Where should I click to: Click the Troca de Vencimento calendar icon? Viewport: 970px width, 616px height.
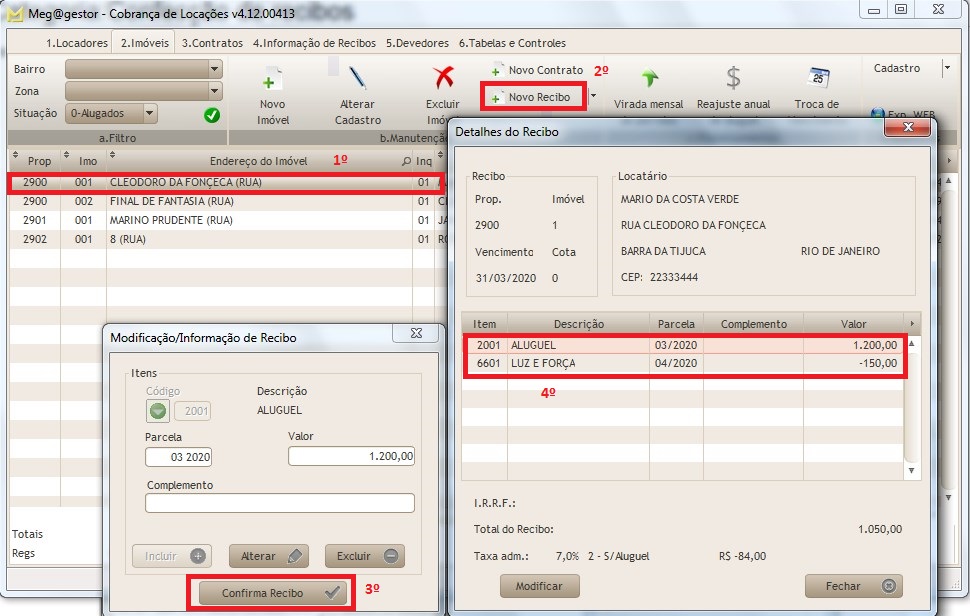point(817,78)
